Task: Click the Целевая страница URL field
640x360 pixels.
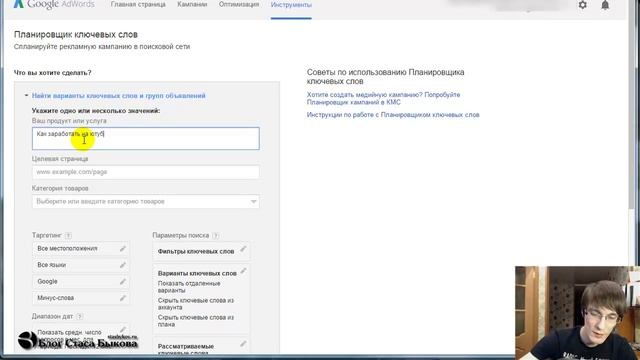Action: (x=146, y=172)
